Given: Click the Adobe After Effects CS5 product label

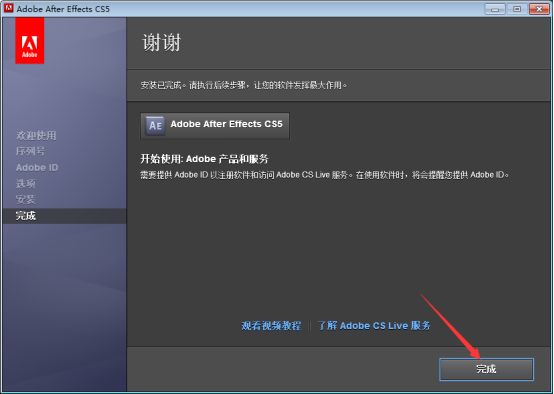Looking at the screenshot, I should [x=226, y=124].
